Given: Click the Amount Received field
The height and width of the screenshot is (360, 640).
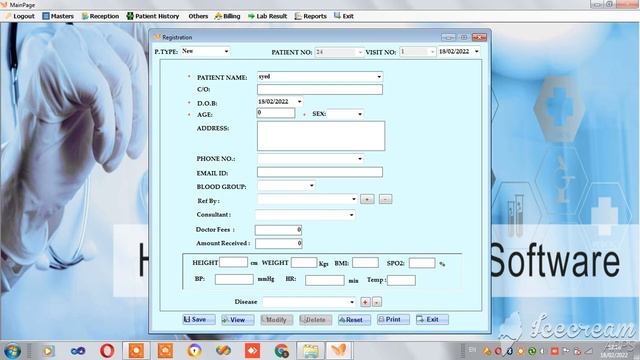Looking at the screenshot, I should [278, 244].
